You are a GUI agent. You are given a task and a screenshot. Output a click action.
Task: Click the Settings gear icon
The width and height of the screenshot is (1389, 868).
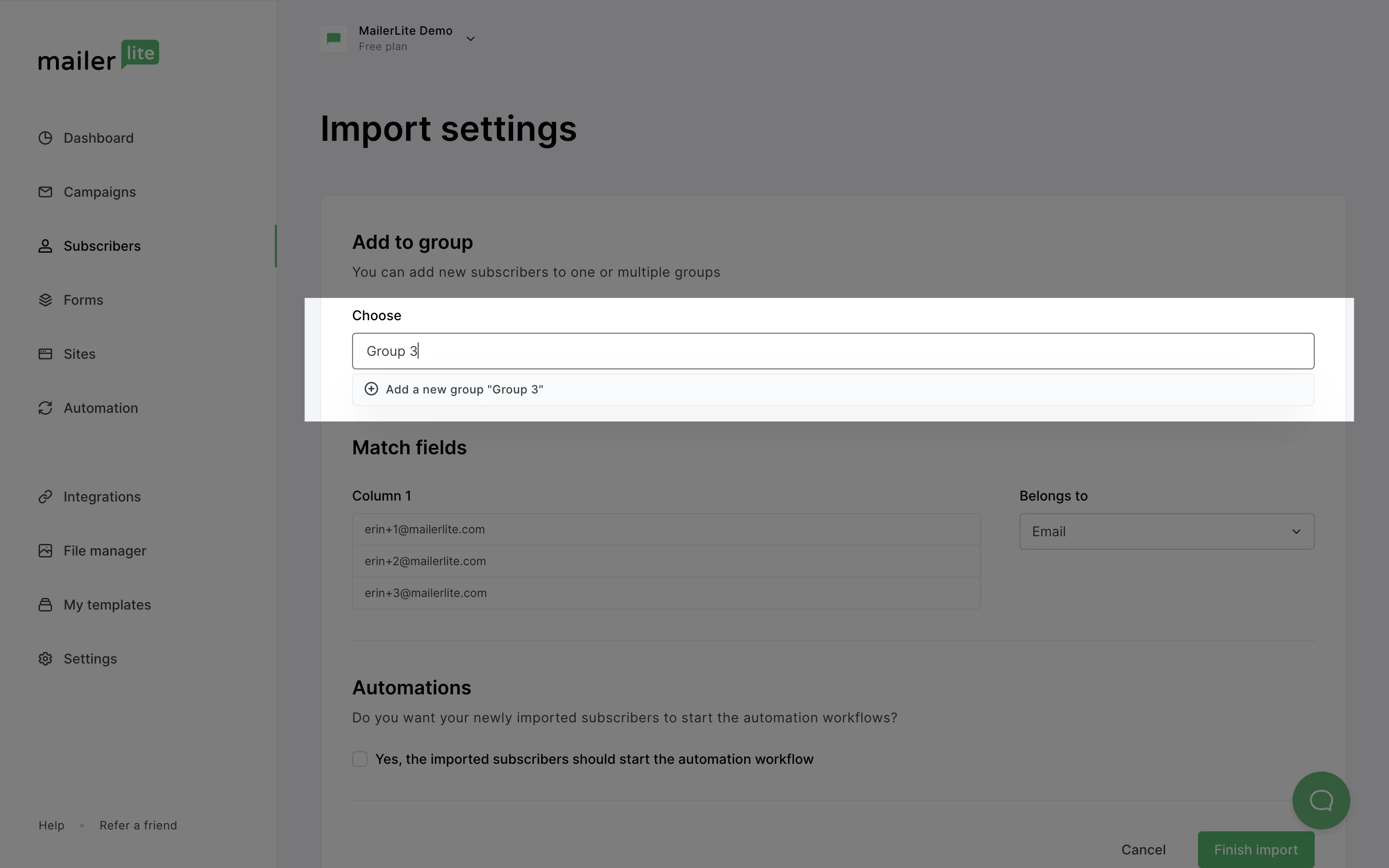point(45,658)
